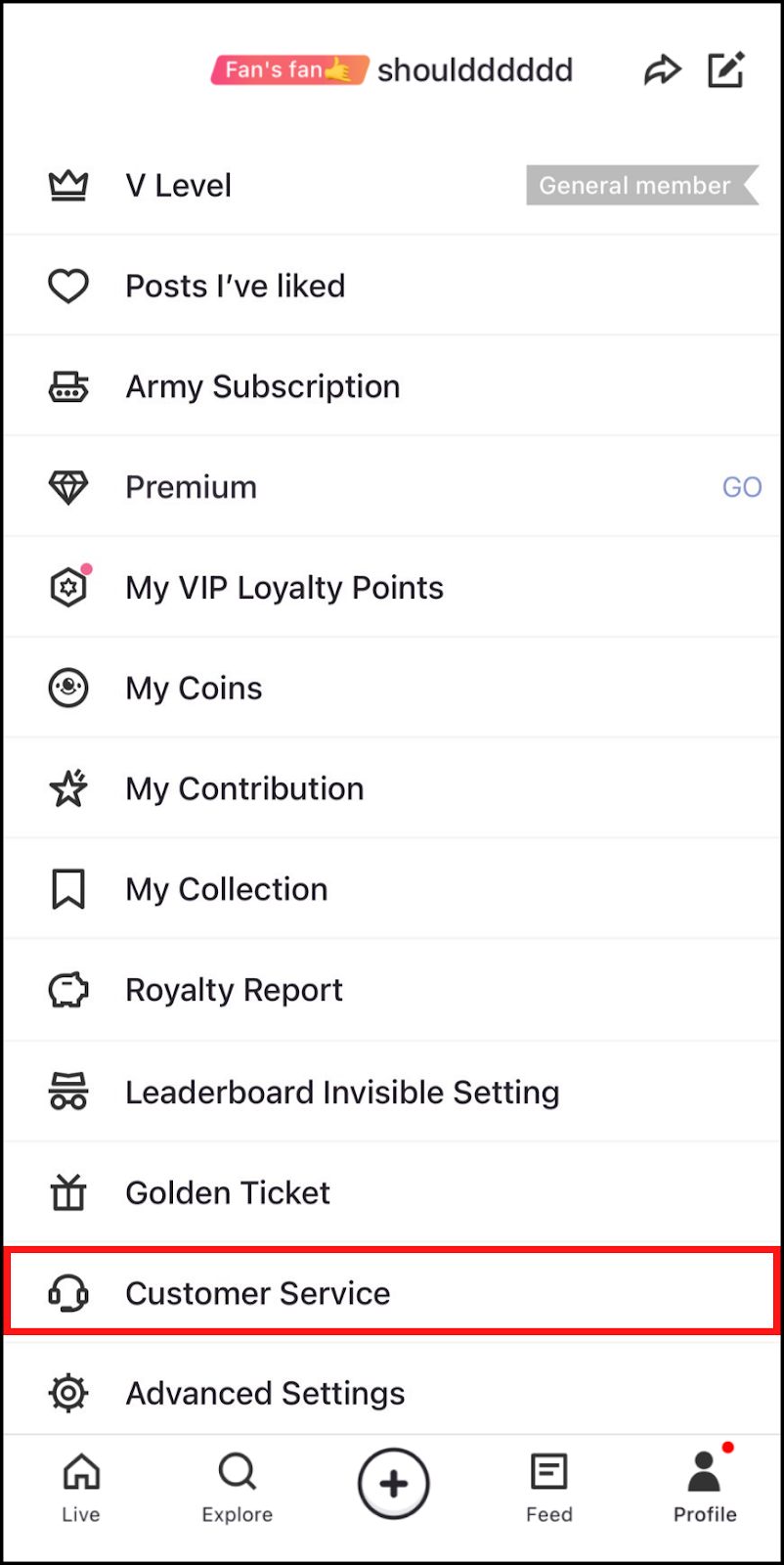Tap the diamond Premium icon
Screen dimensions: 784x1565
coord(68,487)
